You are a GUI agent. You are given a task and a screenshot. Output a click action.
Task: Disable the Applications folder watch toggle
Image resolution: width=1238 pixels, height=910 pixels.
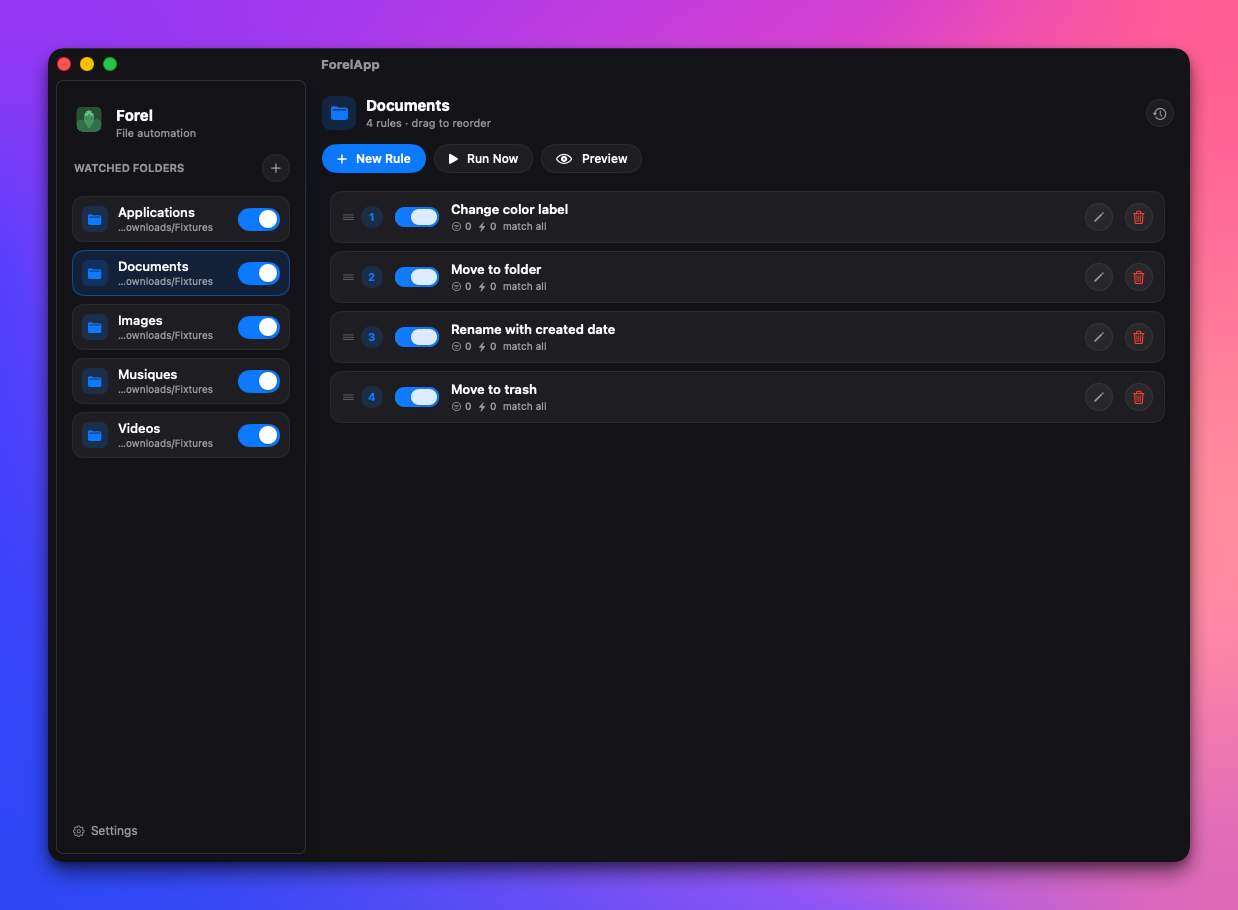[259, 219]
